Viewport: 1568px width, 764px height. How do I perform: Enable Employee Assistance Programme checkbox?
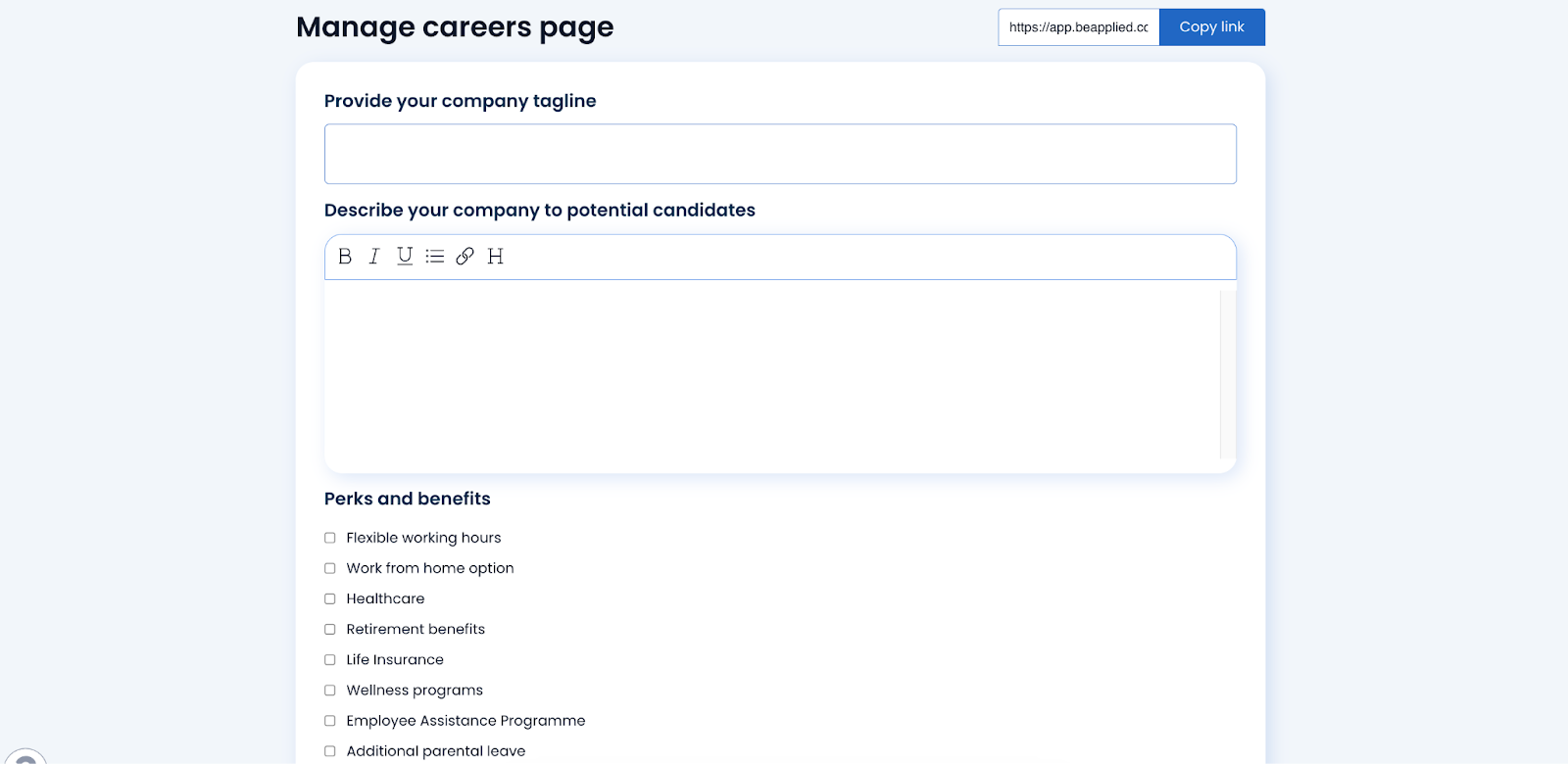330,721
